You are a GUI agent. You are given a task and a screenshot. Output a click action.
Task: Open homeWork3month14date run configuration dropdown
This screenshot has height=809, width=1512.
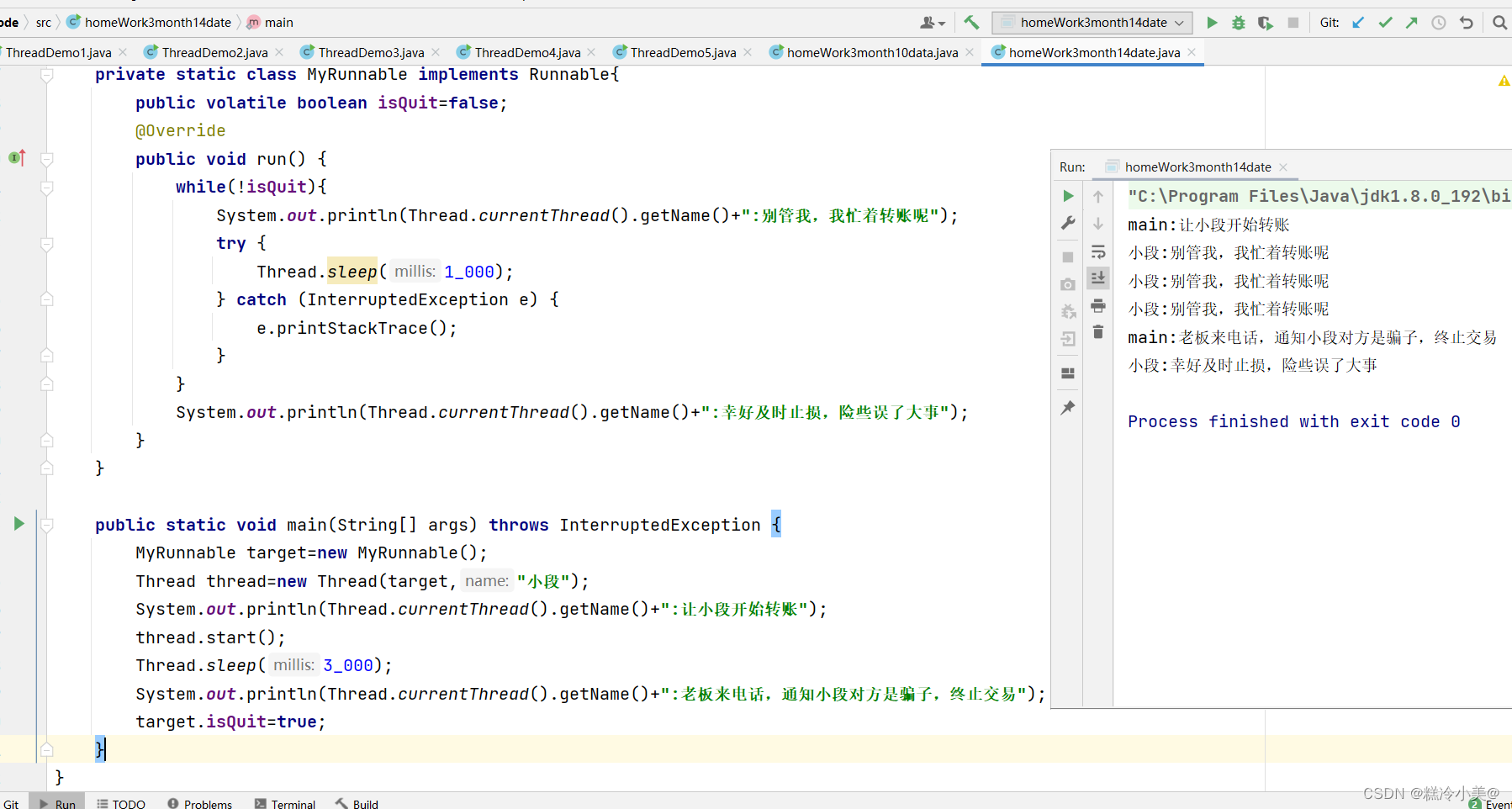(1092, 23)
